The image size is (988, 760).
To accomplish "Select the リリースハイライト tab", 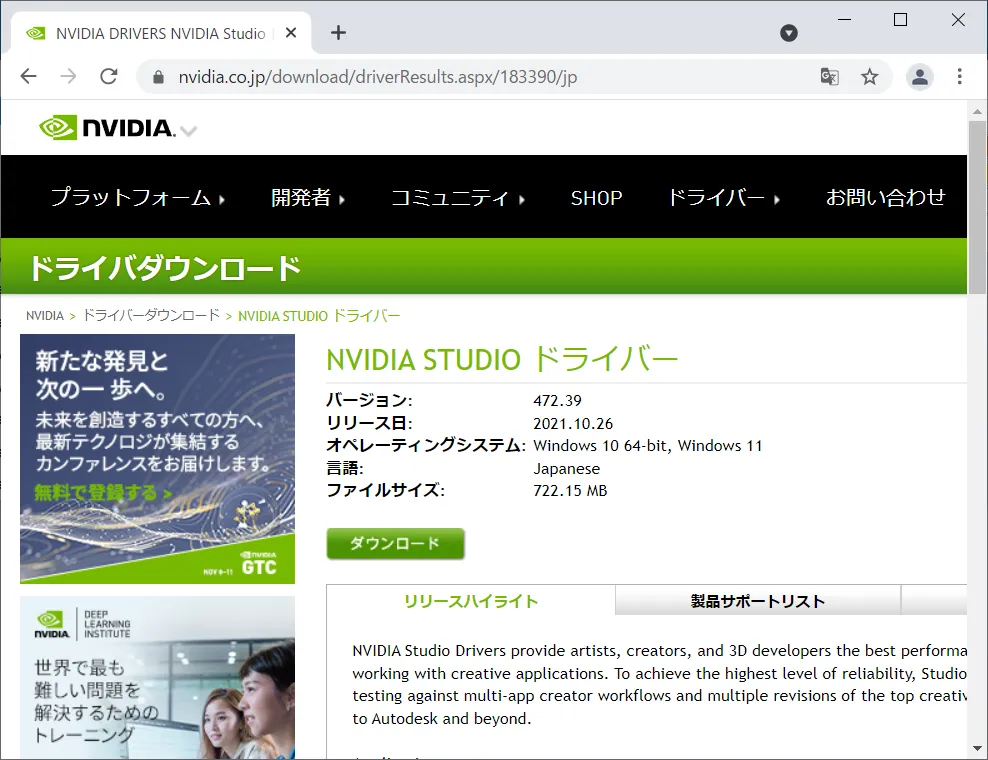I will pyautogui.click(x=471, y=601).
